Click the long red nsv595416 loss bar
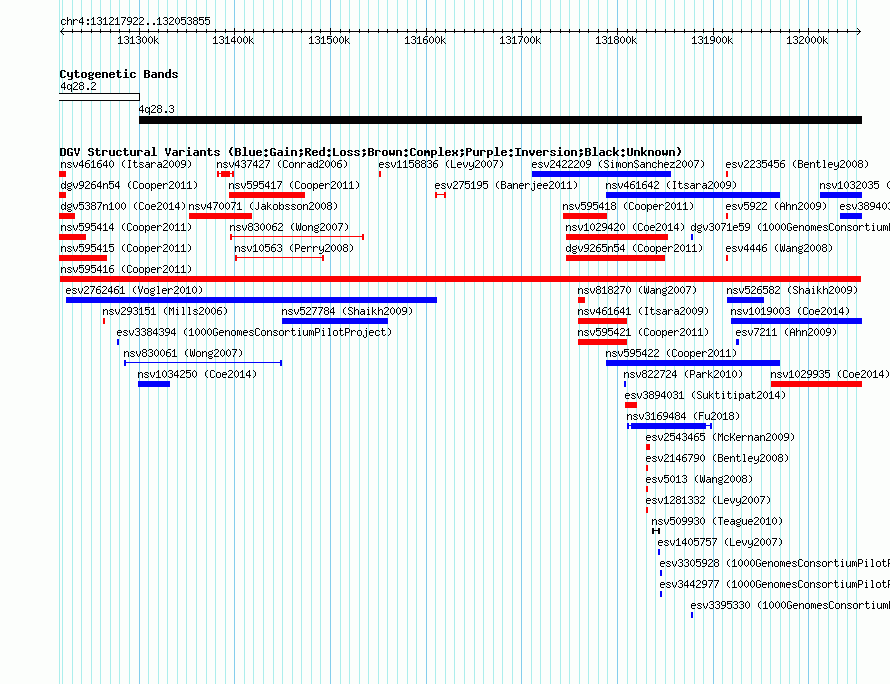Image resolution: width=890 pixels, height=684 pixels. point(460,279)
